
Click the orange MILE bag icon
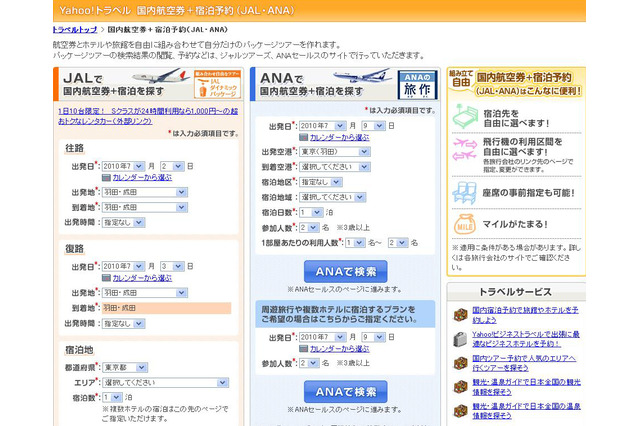[x=465, y=224]
